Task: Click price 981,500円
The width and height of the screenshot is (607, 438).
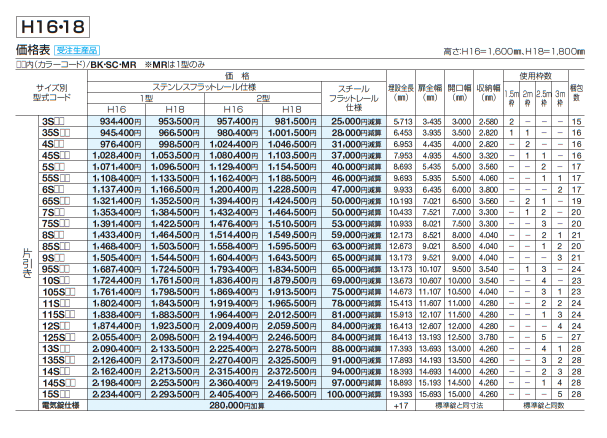Action: tap(296, 122)
